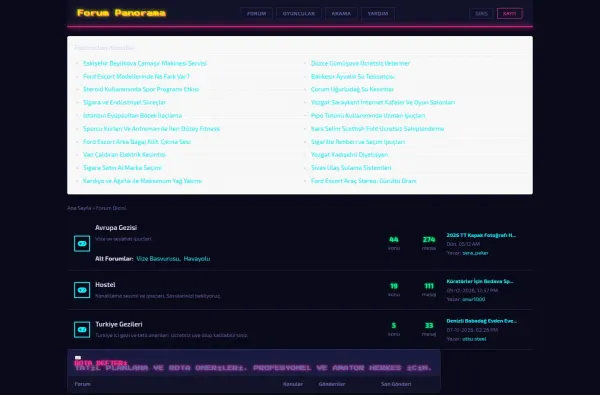The width and height of the screenshot is (600, 395).
Task: Click the Konular column header
Action: click(x=293, y=384)
